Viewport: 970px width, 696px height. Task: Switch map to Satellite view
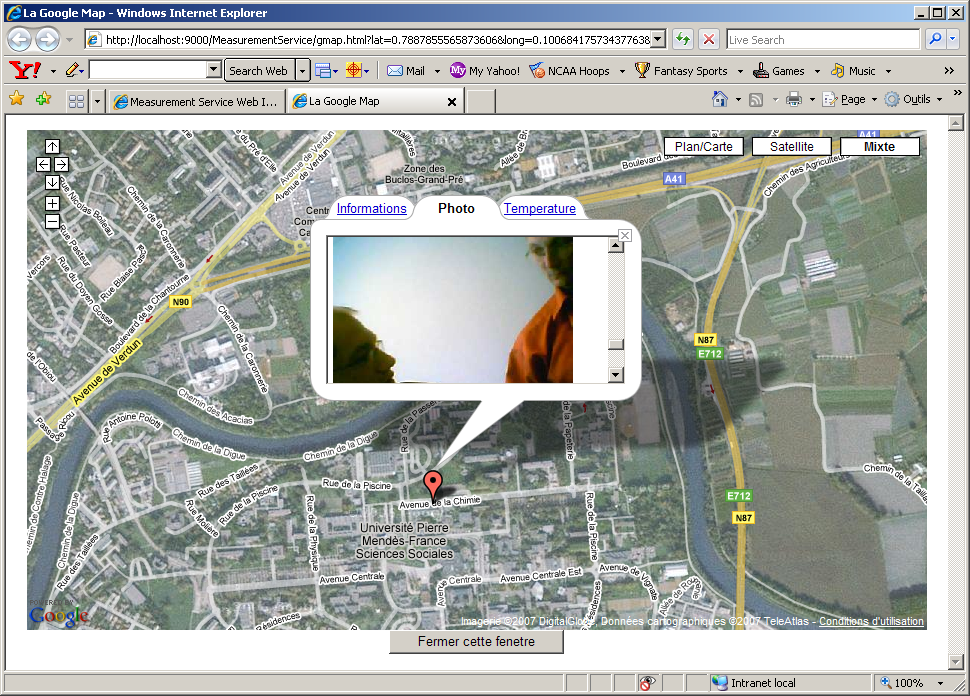[791, 147]
